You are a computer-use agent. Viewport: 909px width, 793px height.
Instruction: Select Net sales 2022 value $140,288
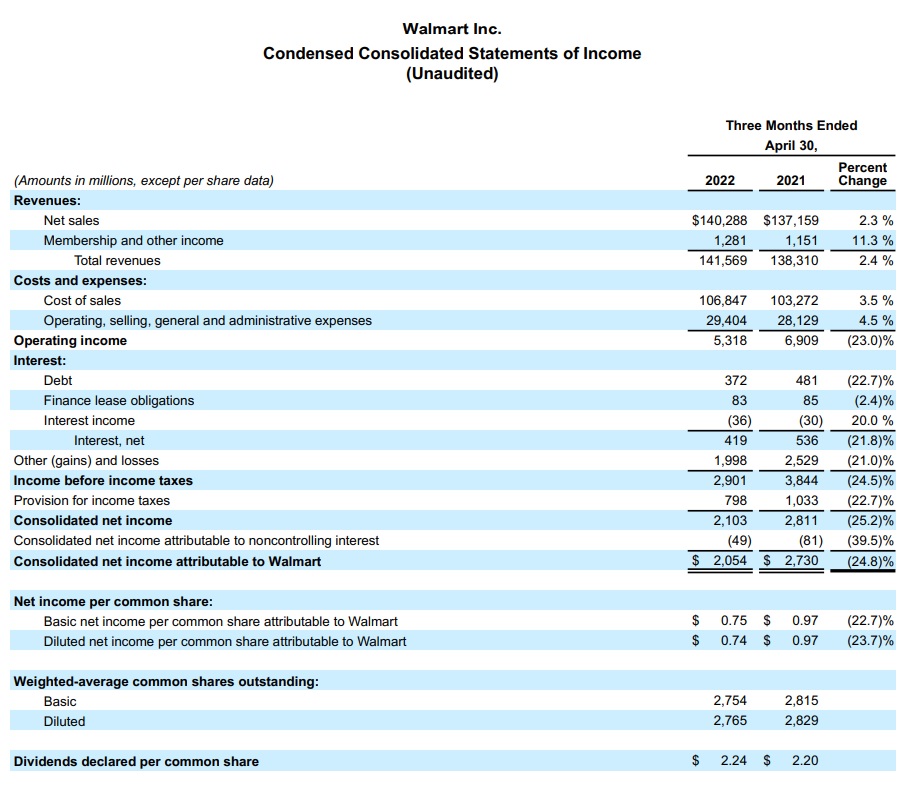(719, 220)
